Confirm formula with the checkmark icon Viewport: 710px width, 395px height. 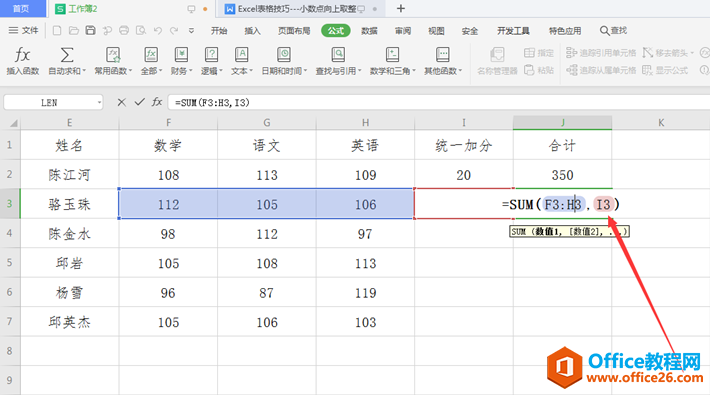point(139,102)
